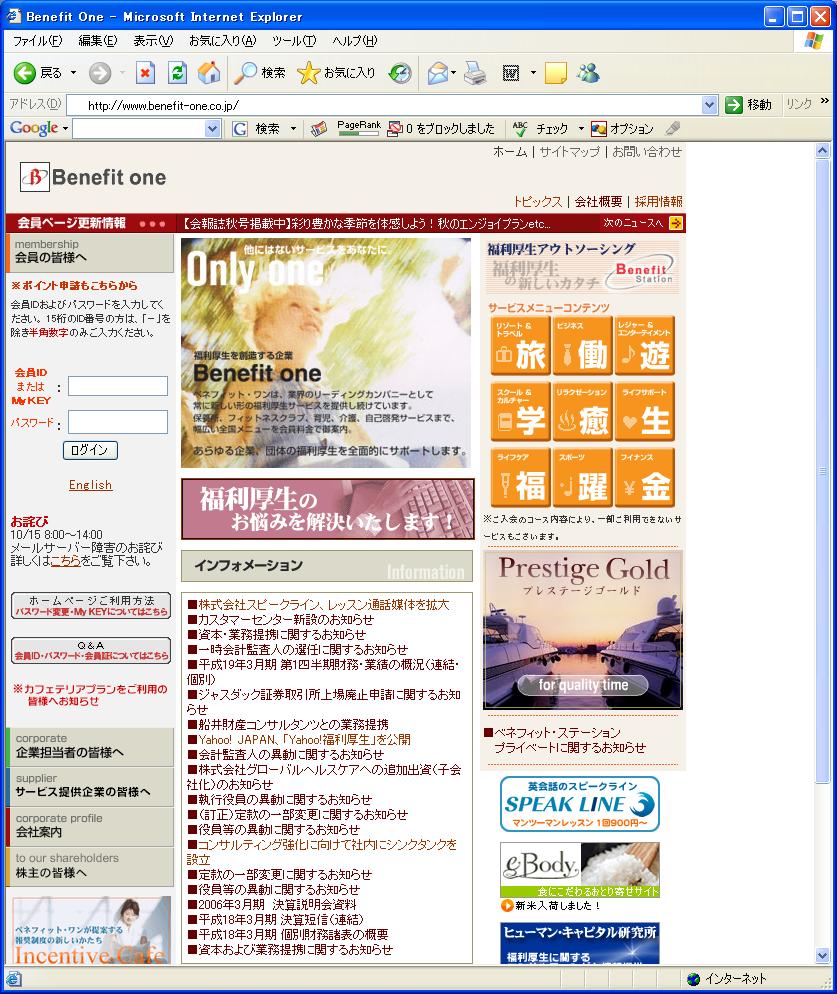Click the Print icon

pos(475,73)
